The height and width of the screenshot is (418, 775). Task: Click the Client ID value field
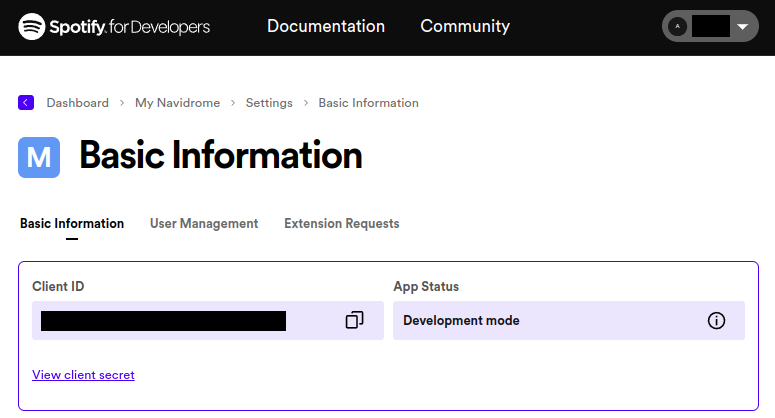pos(163,321)
